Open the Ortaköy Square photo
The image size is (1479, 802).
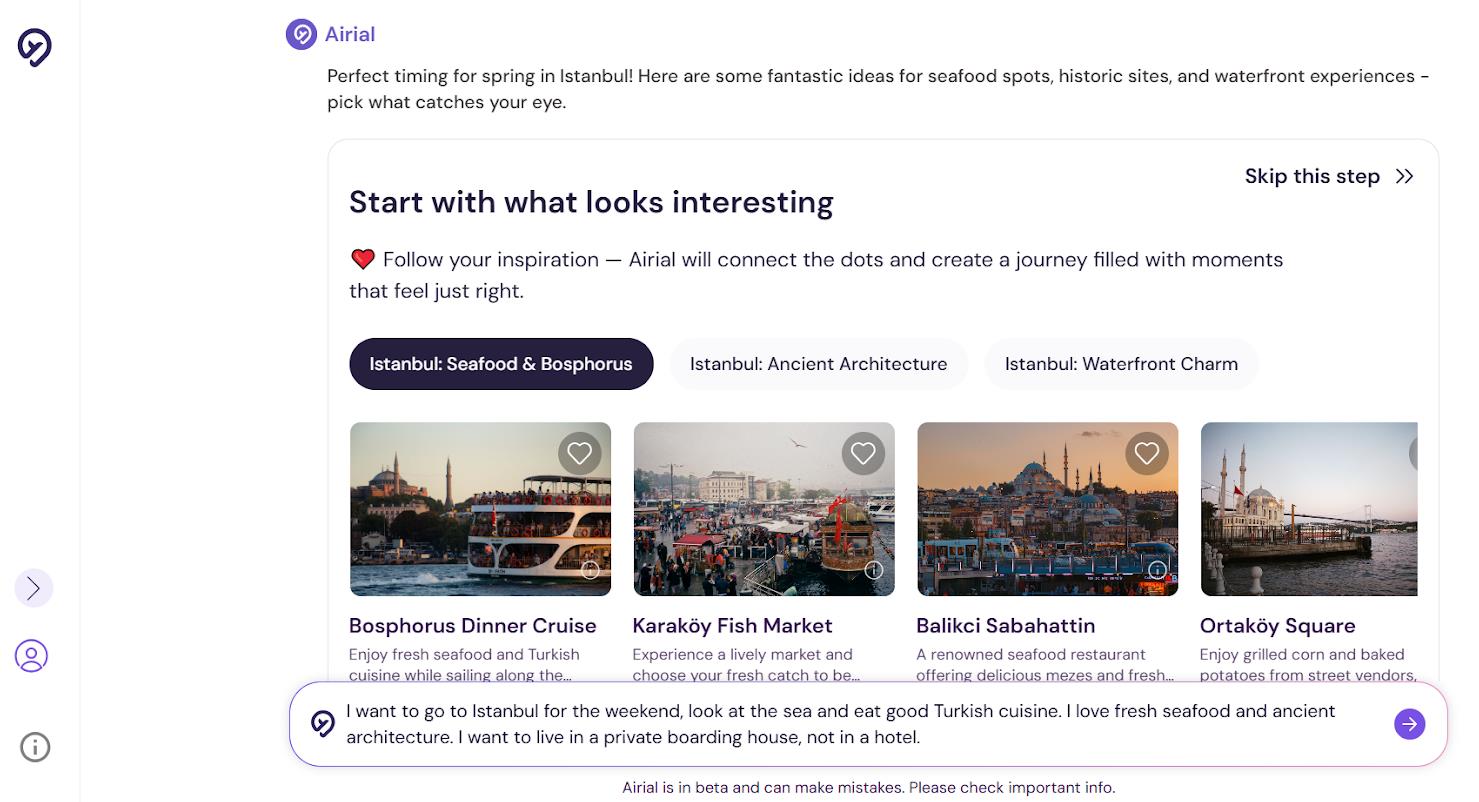[x=1309, y=509]
